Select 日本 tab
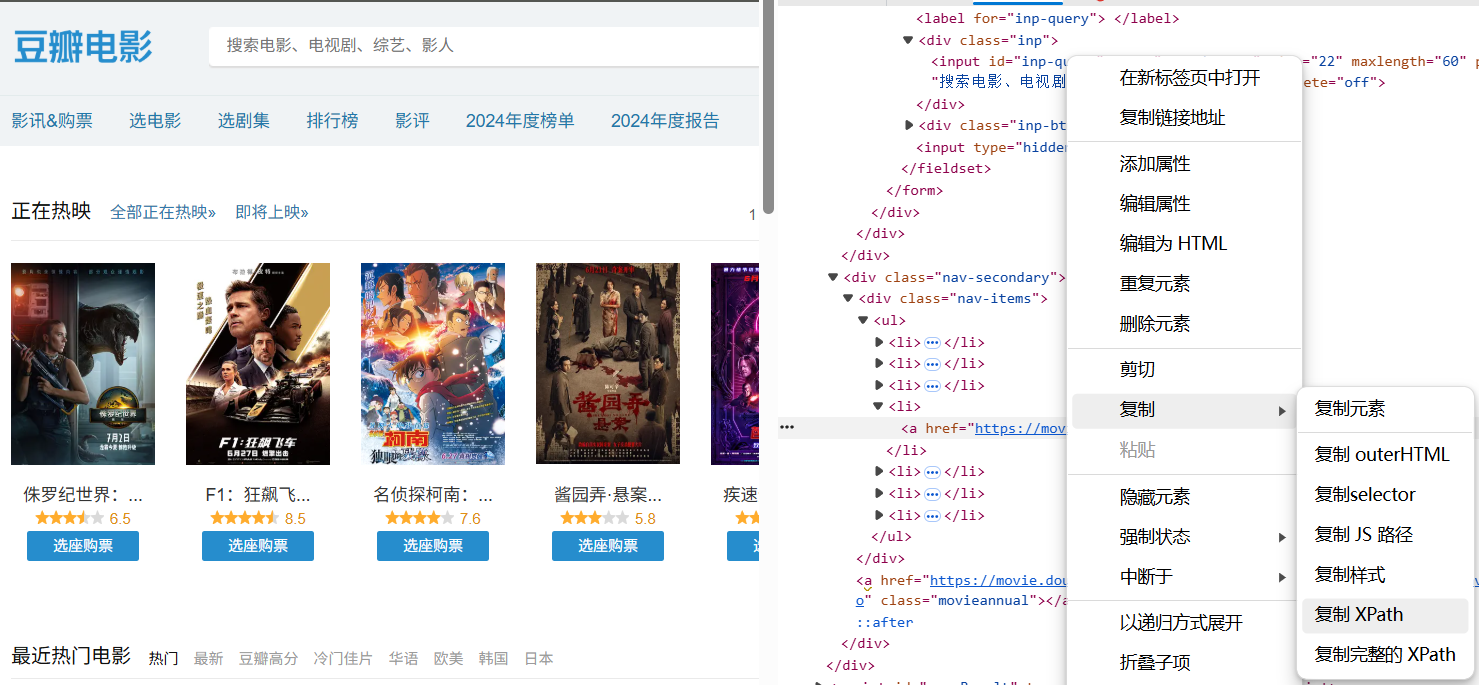This screenshot has height=685, width=1479. 539,658
